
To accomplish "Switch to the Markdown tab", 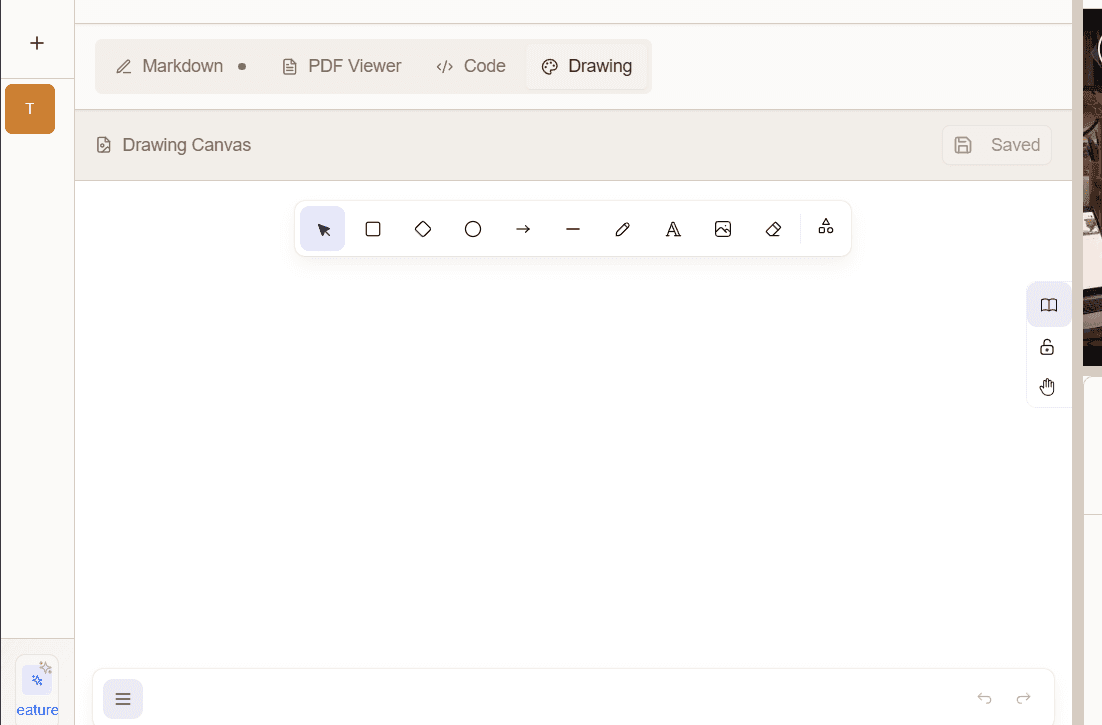I will (x=170, y=67).
